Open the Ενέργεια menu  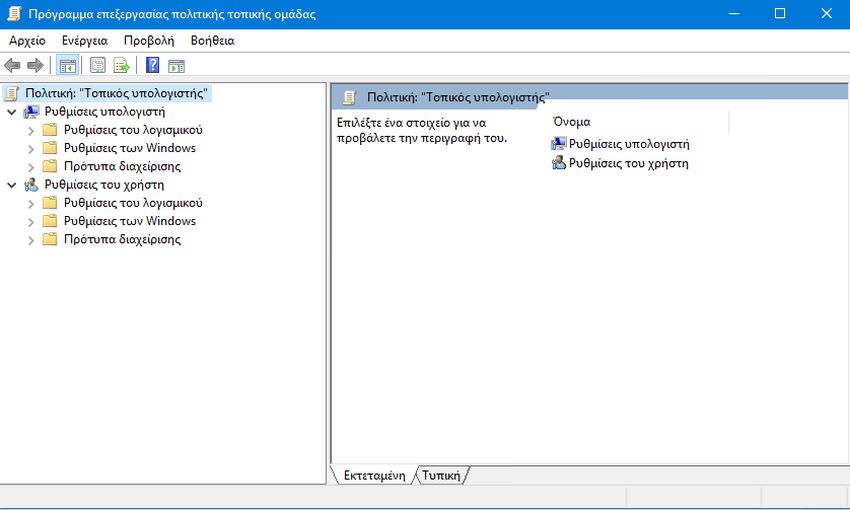coord(84,41)
